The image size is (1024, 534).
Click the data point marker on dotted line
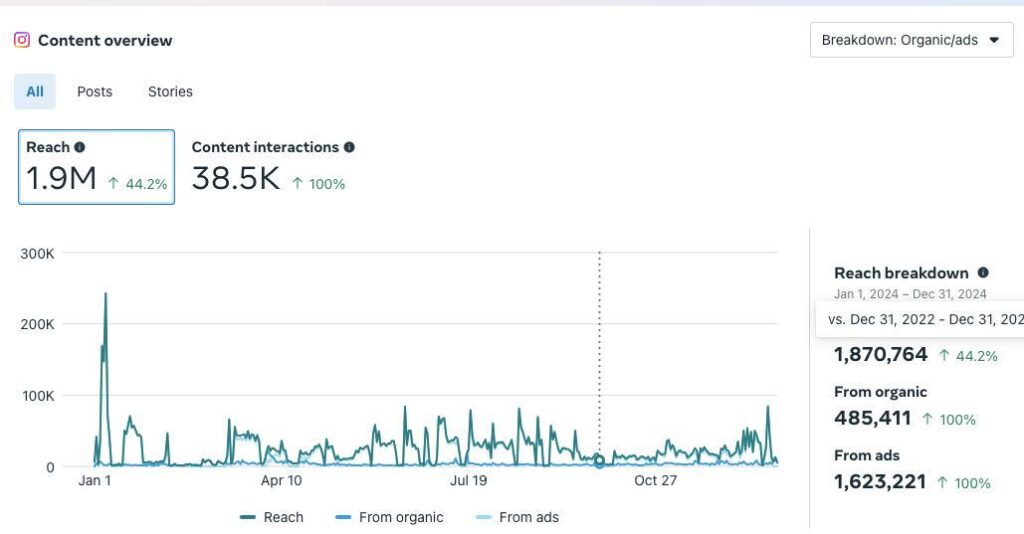599,461
